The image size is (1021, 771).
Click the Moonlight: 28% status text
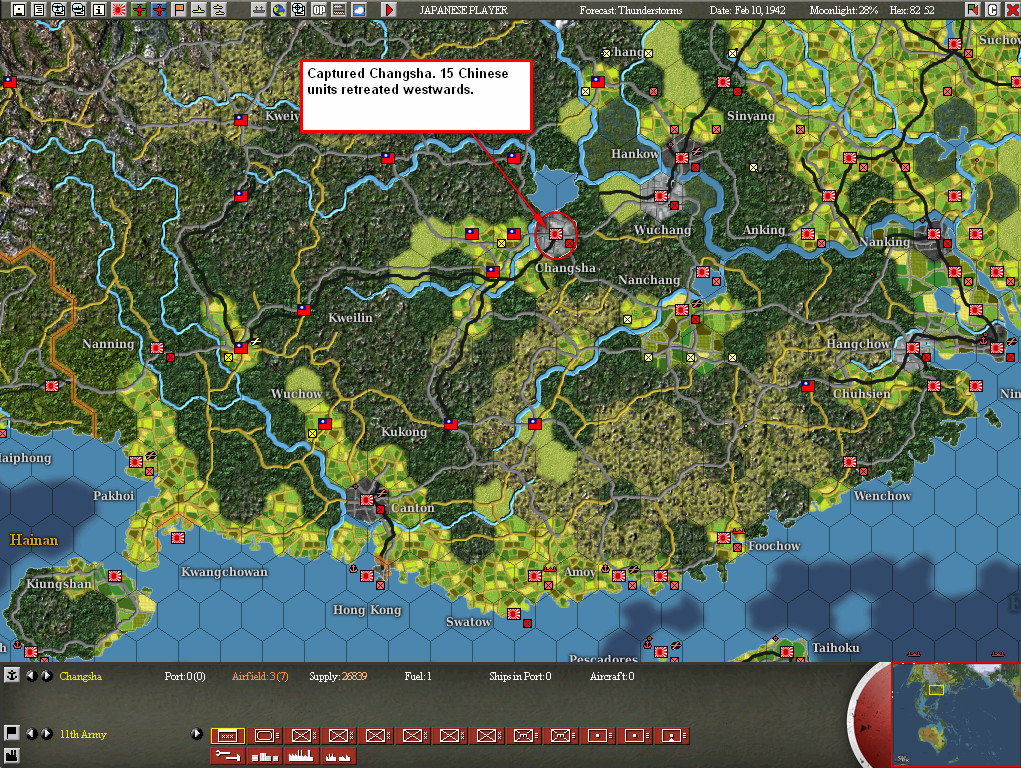[843, 10]
